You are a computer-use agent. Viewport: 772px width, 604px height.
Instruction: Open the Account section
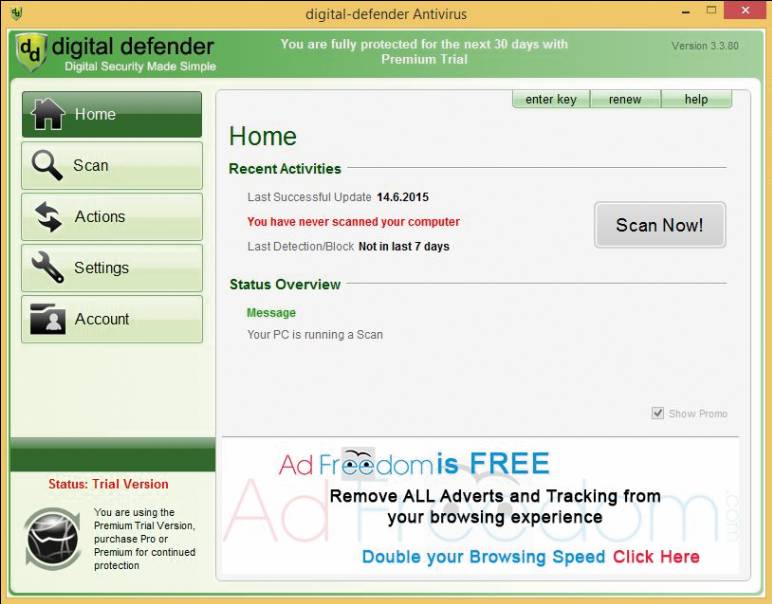(112, 319)
